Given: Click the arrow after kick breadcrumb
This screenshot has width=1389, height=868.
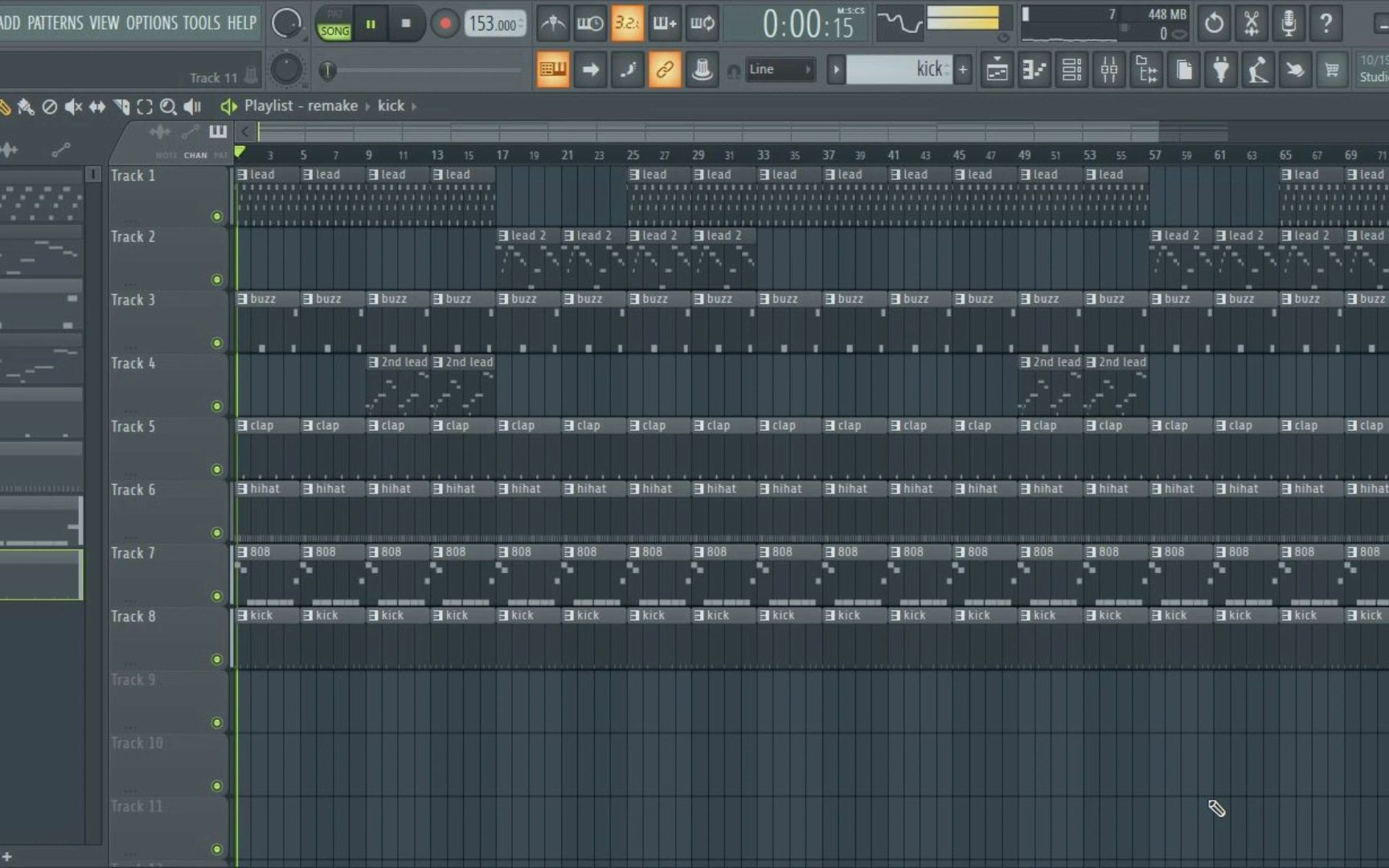Looking at the screenshot, I should point(414,106).
